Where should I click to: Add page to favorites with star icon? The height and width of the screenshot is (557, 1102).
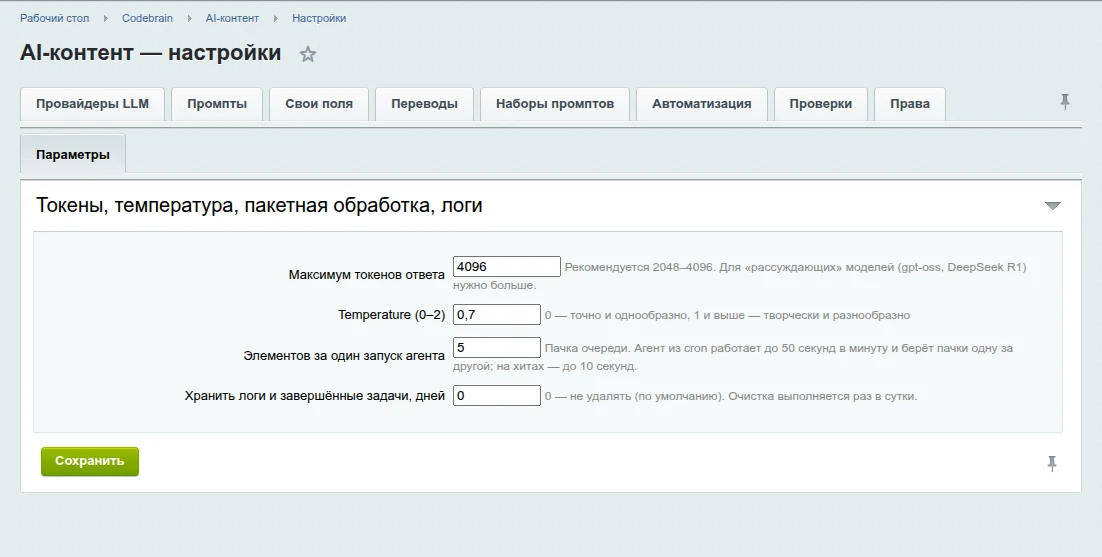point(308,54)
